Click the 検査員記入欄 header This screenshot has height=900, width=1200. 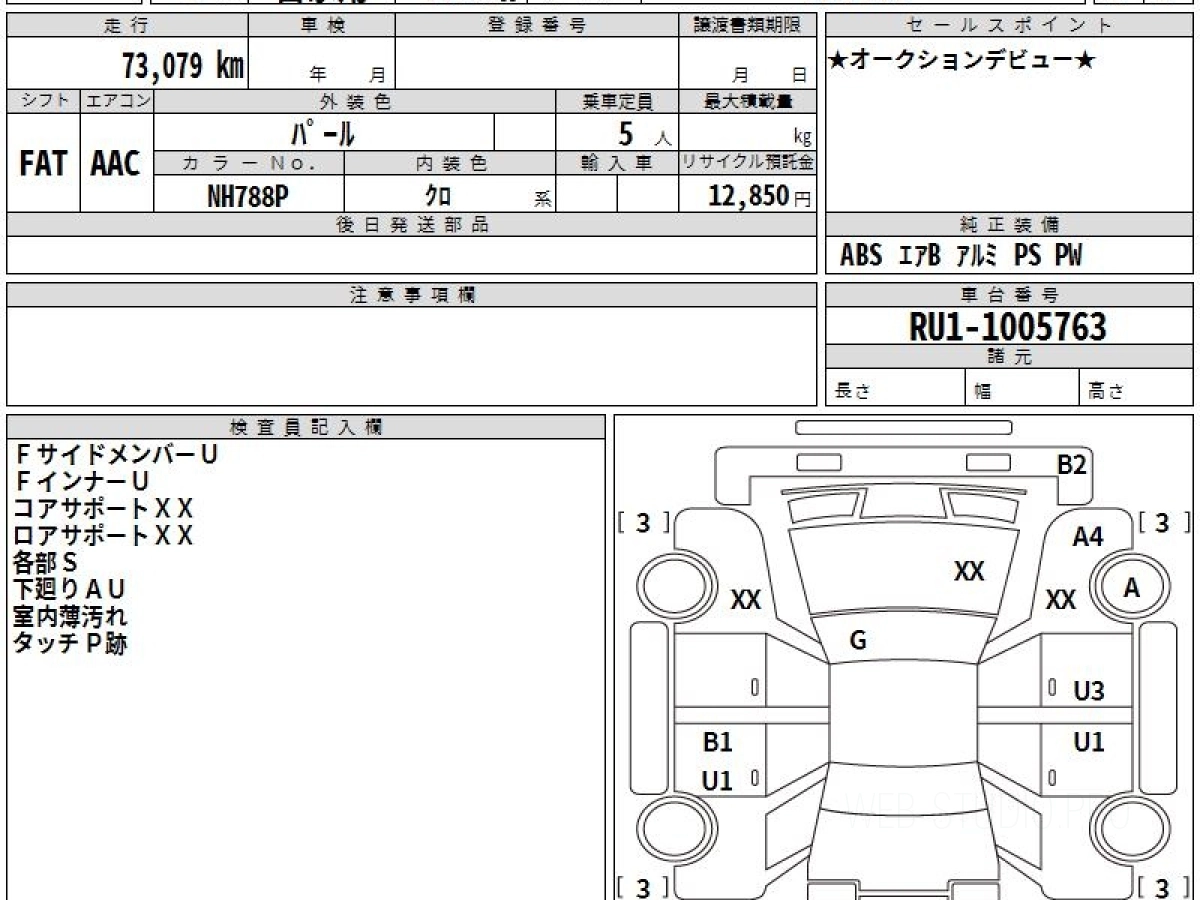pyautogui.click(x=306, y=427)
